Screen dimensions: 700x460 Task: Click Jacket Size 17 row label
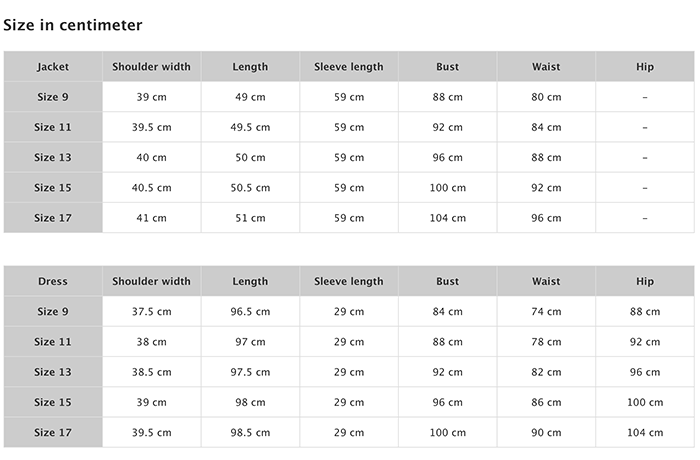coord(53,218)
